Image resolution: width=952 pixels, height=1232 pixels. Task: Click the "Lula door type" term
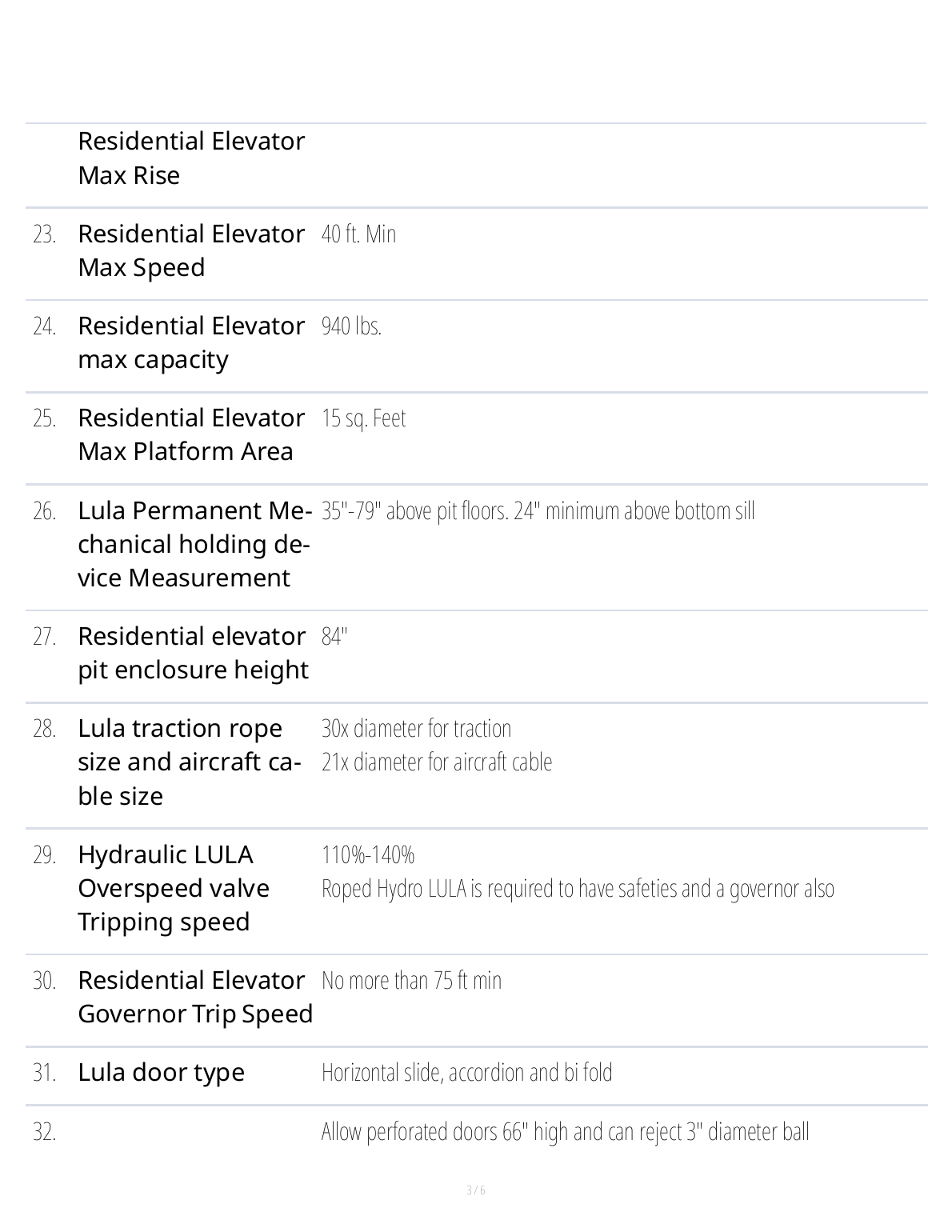coord(161,1073)
